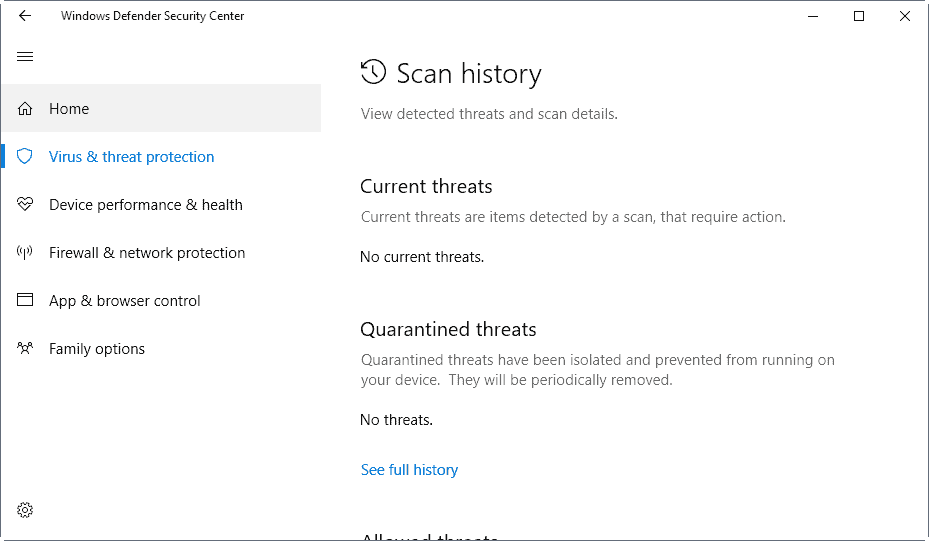The width and height of the screenshot is (929, 541).
Task: Maximize the Security Center window
Action: pos(858,16)
